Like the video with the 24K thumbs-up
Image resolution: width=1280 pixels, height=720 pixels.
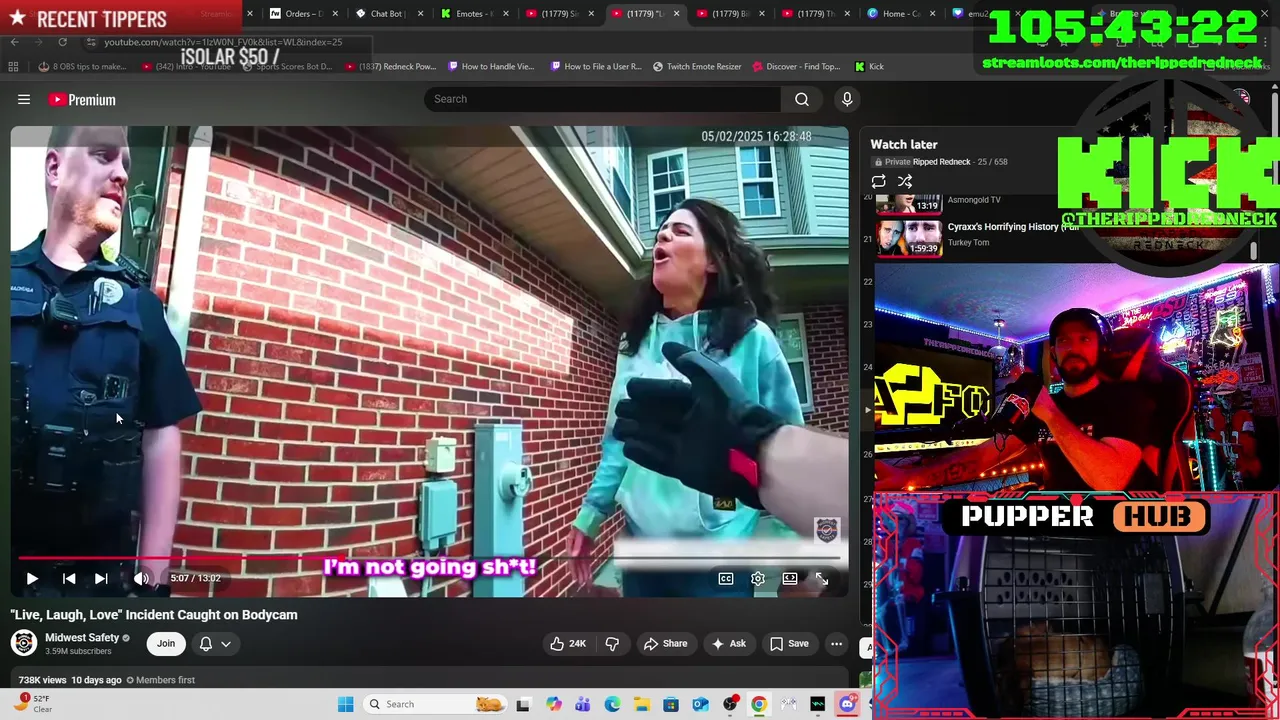point(567,644)
